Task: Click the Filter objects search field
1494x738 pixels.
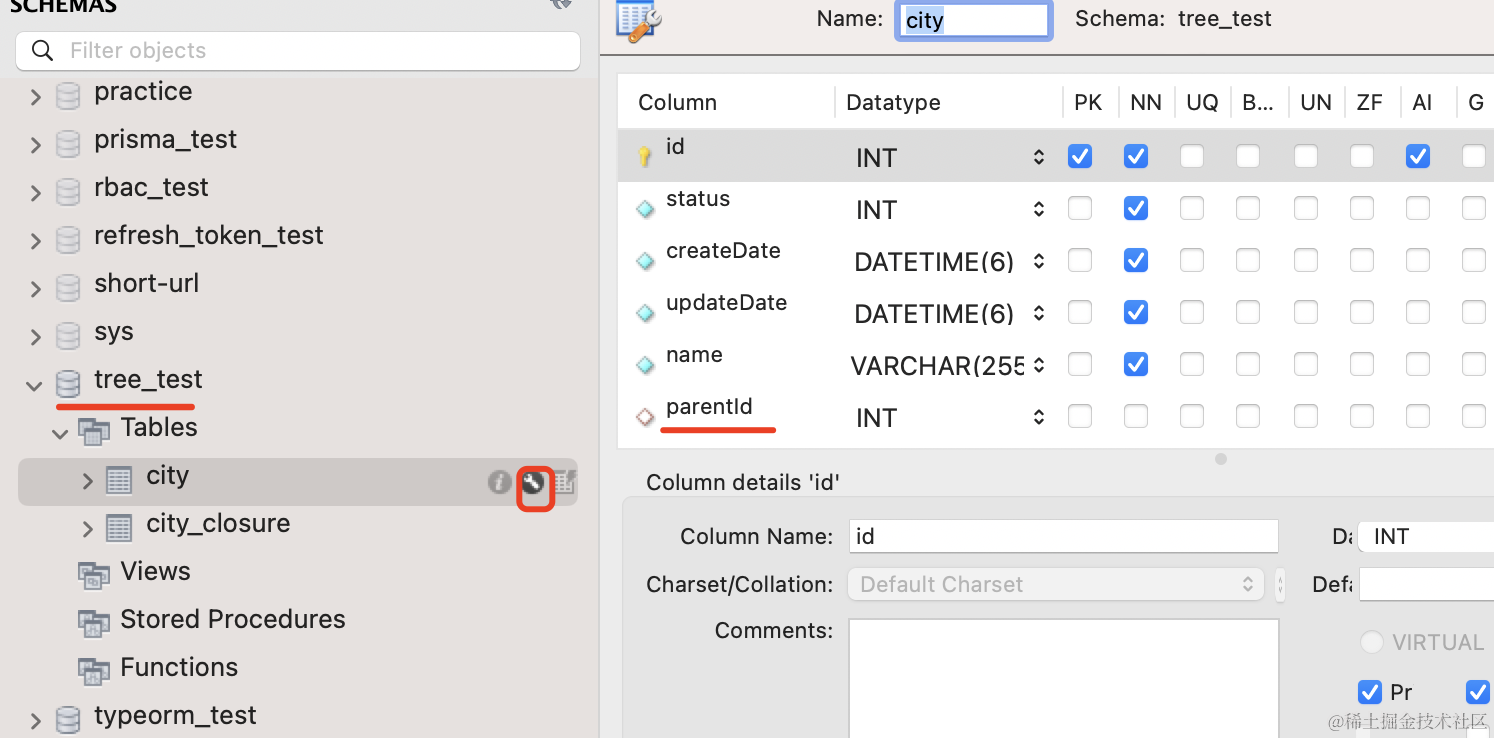Action: click(298, 51)
